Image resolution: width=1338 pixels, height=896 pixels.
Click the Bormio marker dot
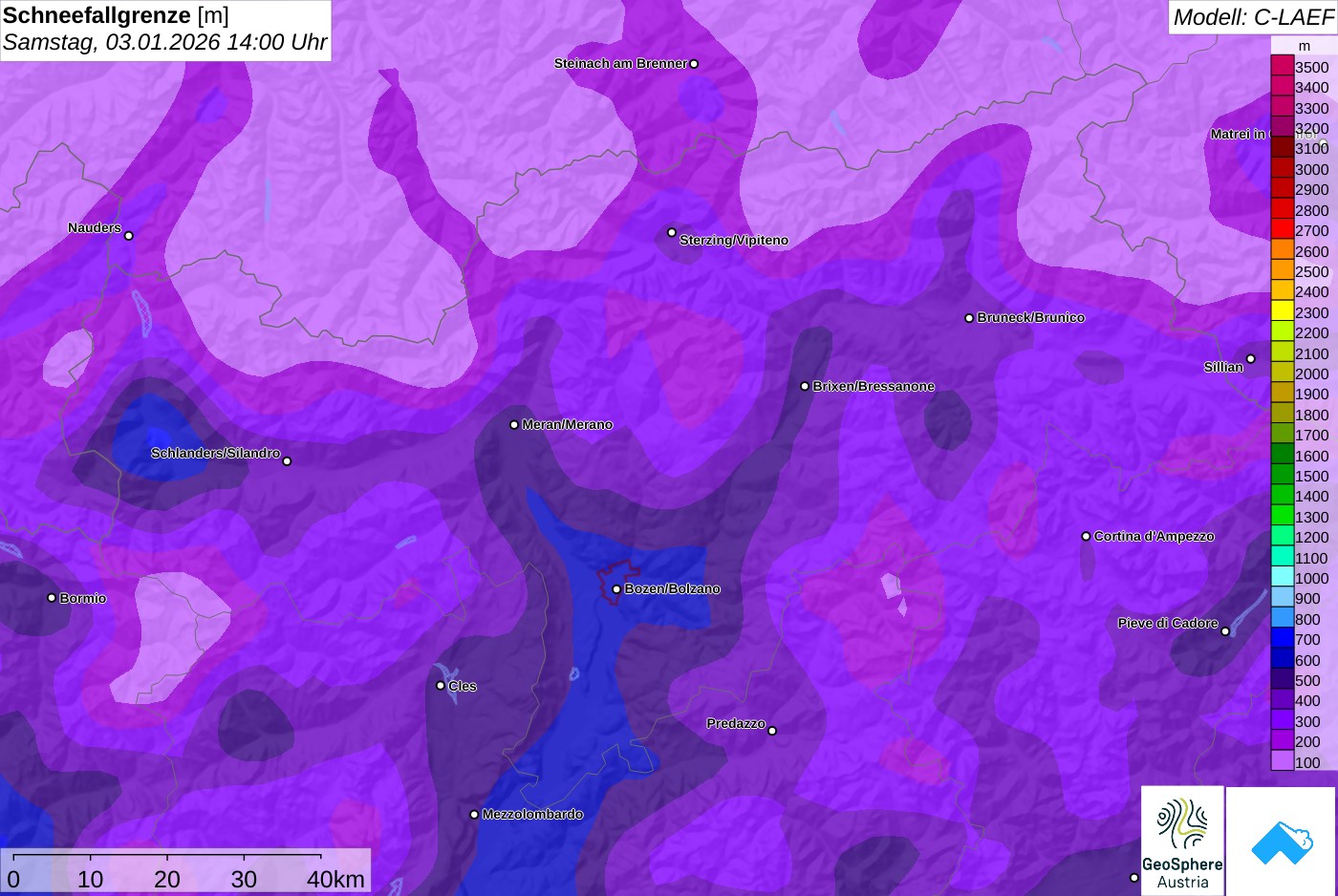coord(52,598)
